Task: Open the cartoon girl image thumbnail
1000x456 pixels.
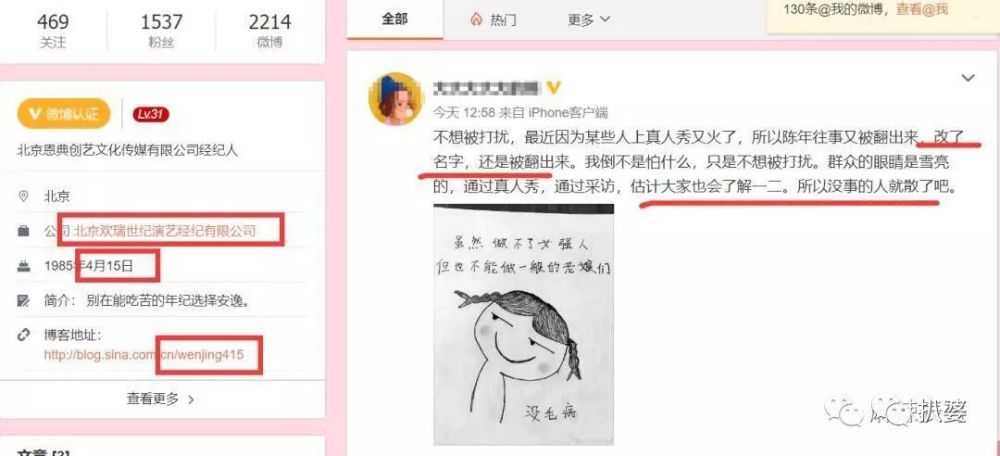Action: (x=524, y=324)
